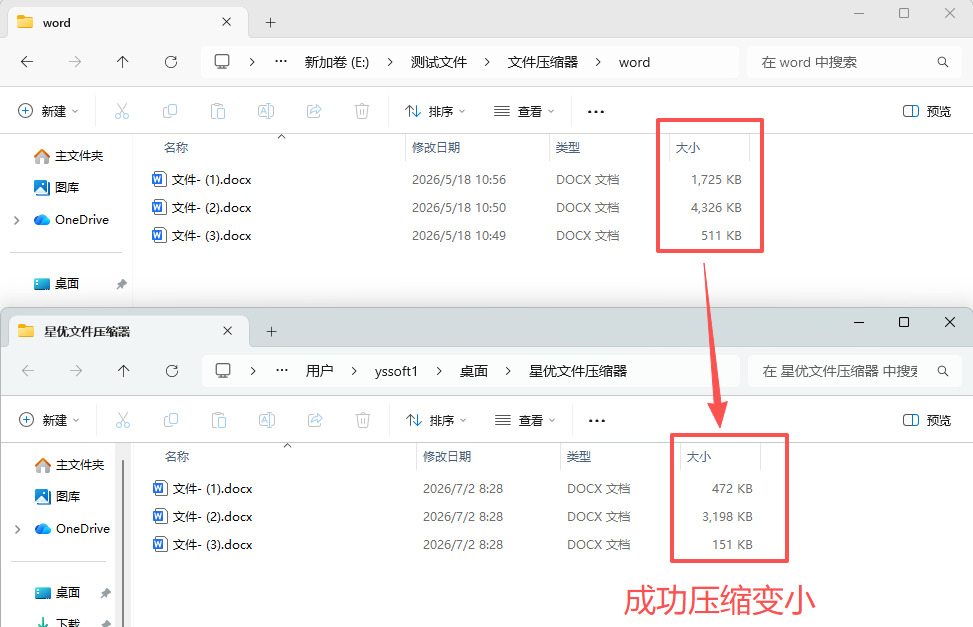The image size is (973, 627).
Task: Click the Share icon in lower window toolbar
Action: pos(315,420)
